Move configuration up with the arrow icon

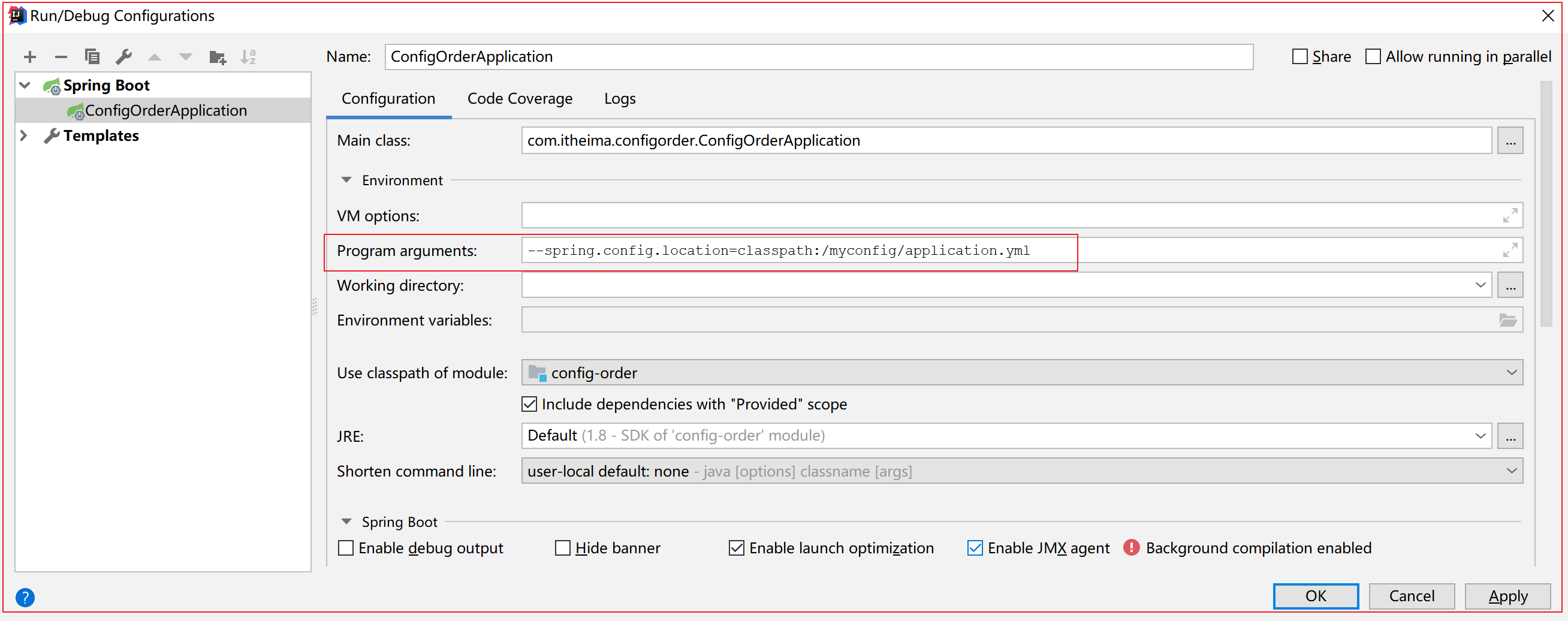(x=155, y=57)
